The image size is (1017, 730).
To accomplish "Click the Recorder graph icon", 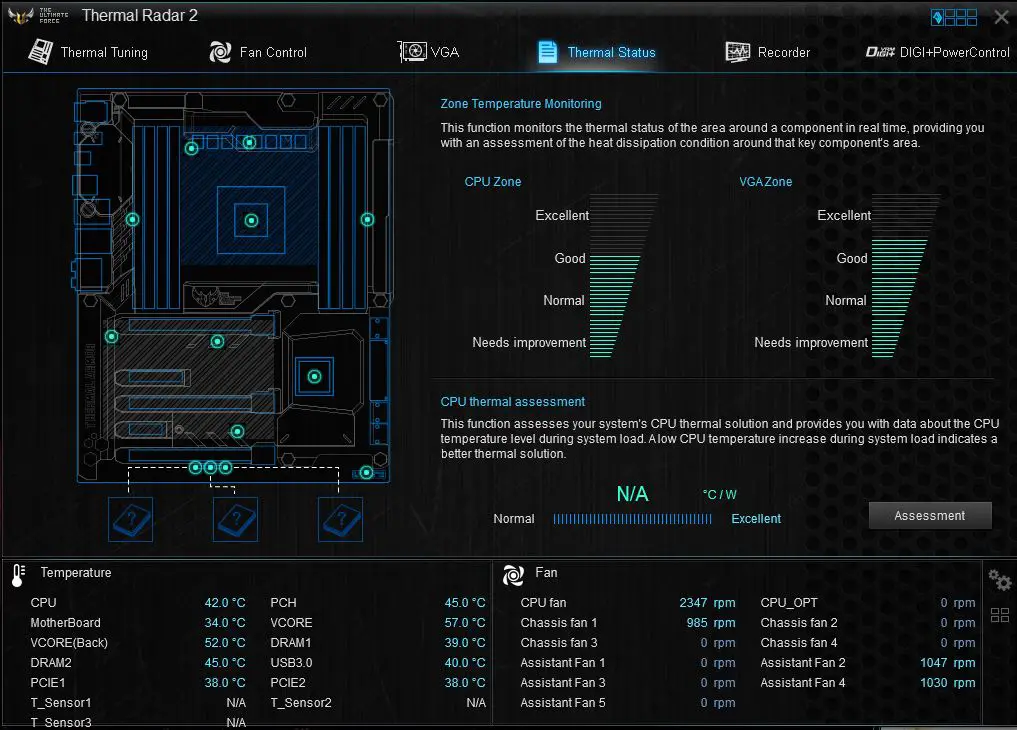I will click(737, 52).
